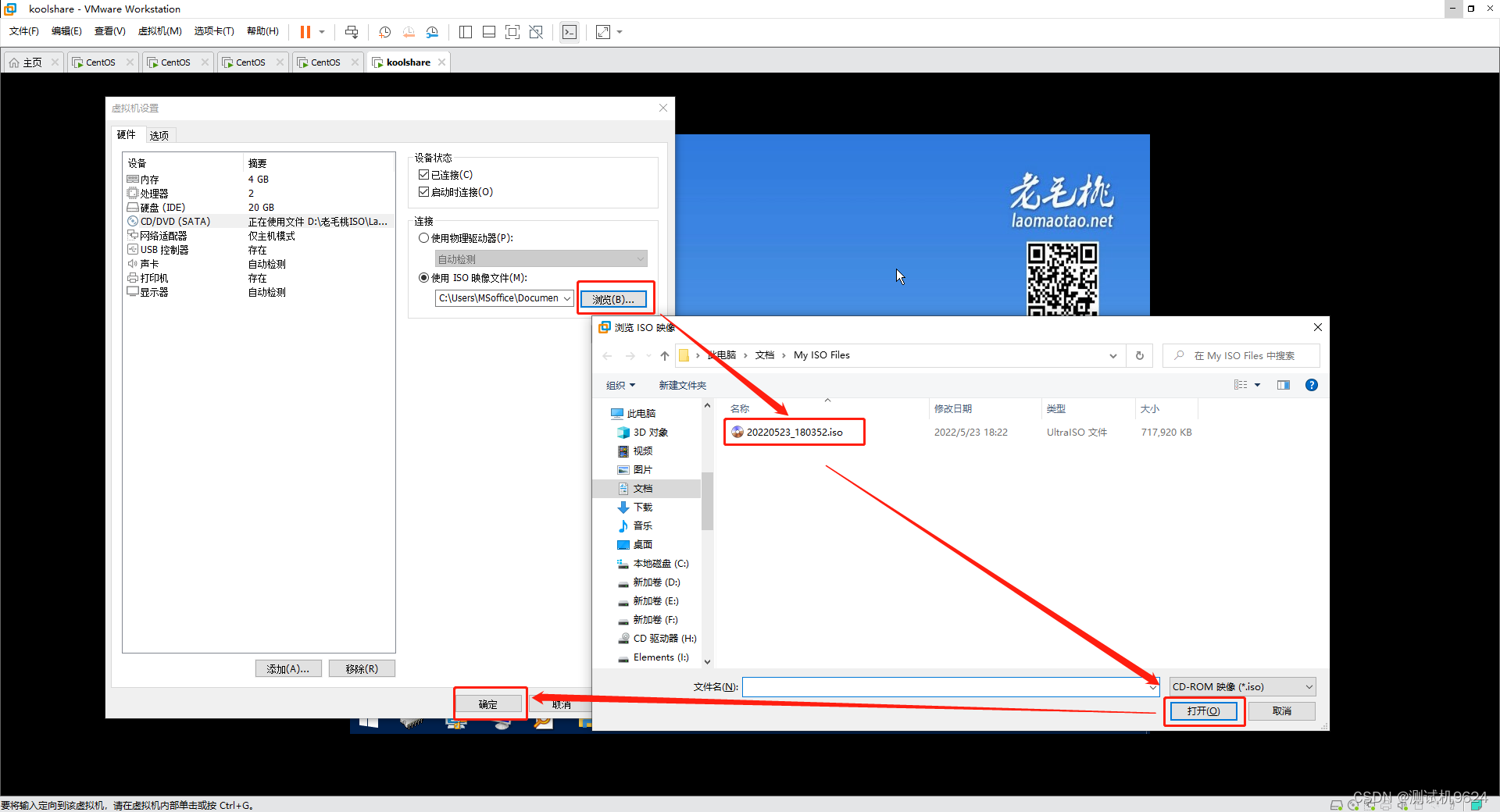Open the 文件名 filename history dropdown
The width and height of the screenshot is (1500, 812).
[x=1153, y=687]
